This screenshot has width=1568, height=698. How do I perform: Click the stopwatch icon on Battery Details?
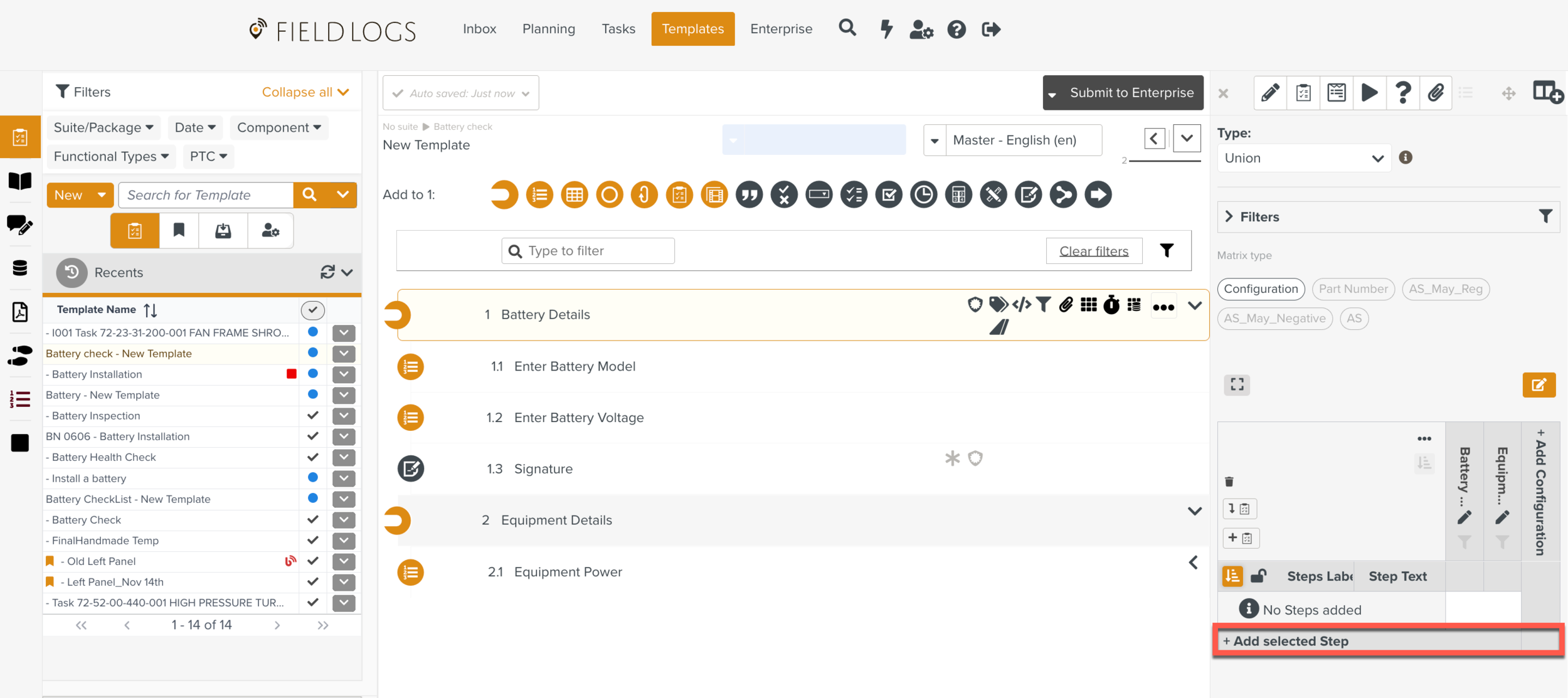click(x=1111, y=305)
